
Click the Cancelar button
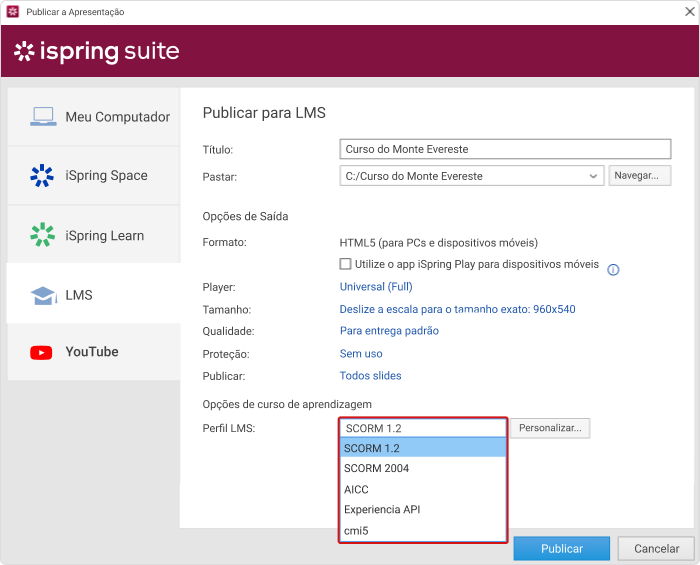click(x=656, y=548)
